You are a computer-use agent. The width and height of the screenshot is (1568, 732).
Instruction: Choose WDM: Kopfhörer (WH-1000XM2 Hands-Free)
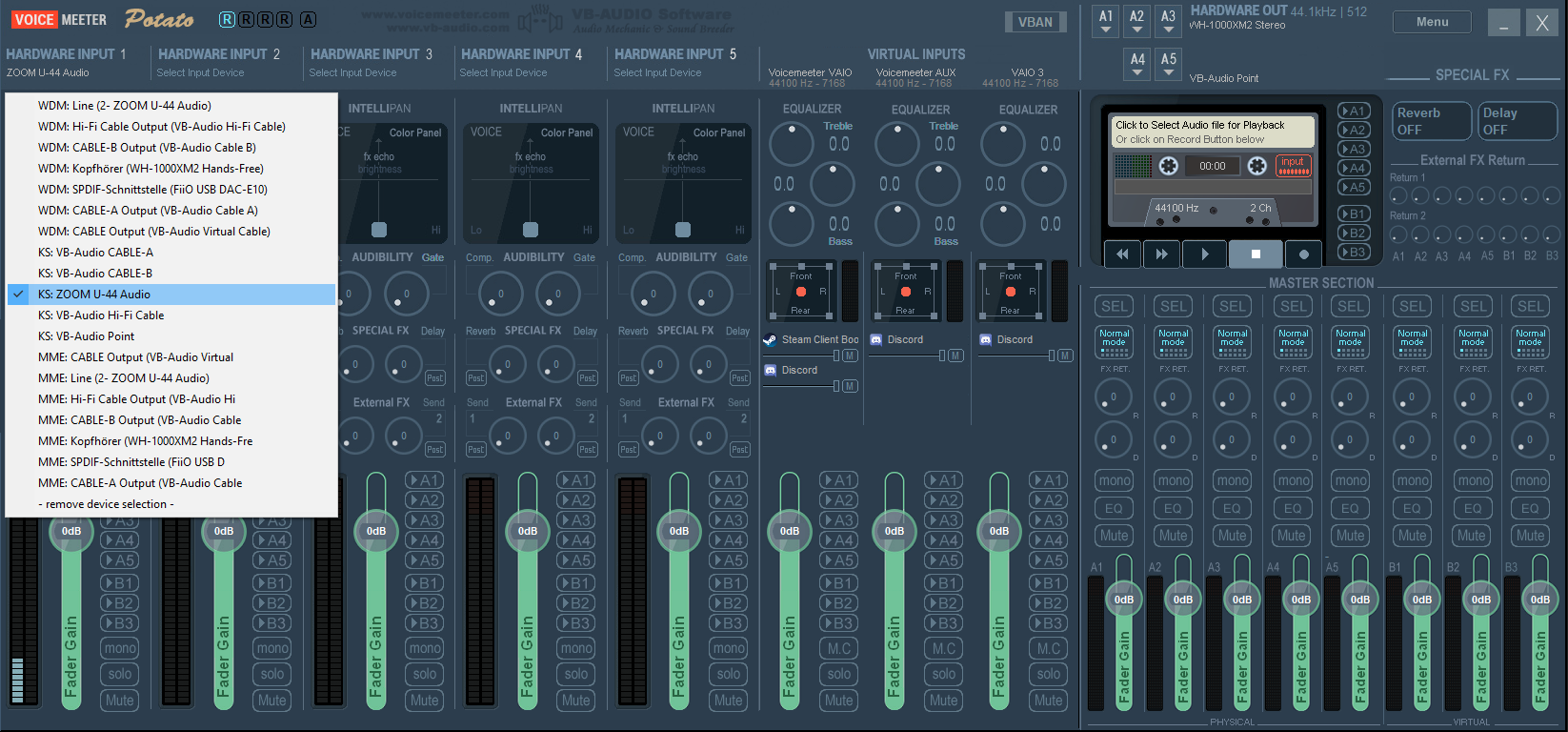pos(171,169)
